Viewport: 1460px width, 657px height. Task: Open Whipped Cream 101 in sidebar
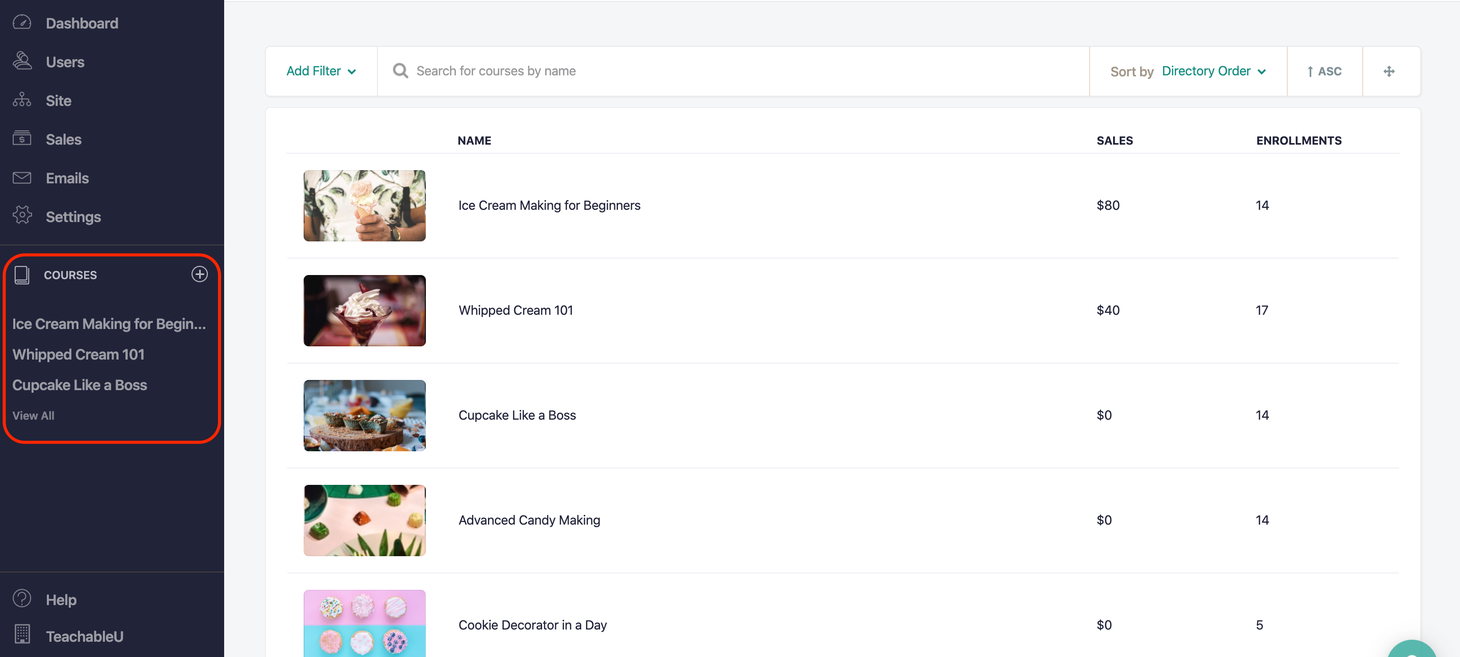pos(78,354)
